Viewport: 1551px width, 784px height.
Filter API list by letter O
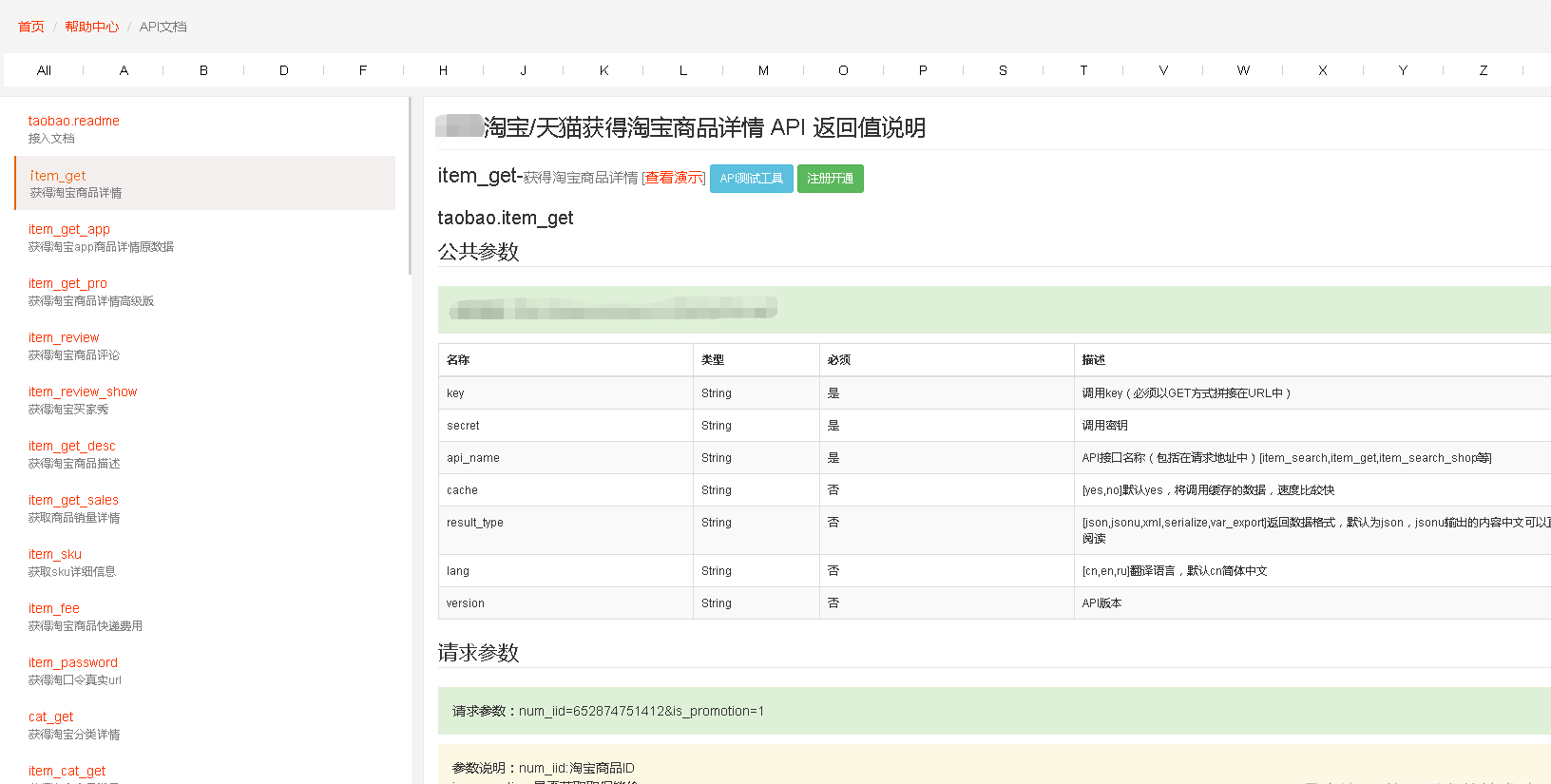point(843,70)
